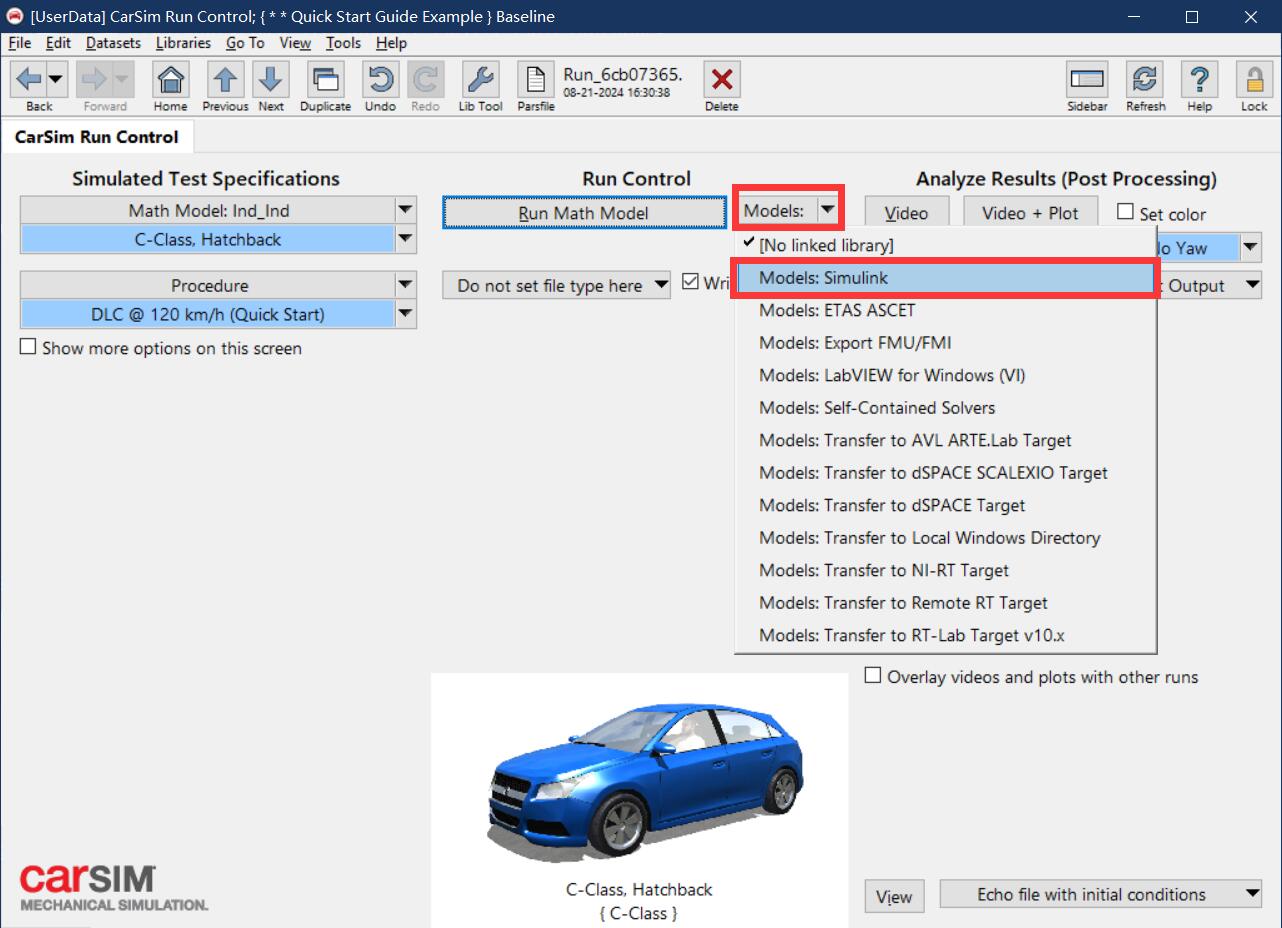Click the red Delete X icon

(721, 79)
